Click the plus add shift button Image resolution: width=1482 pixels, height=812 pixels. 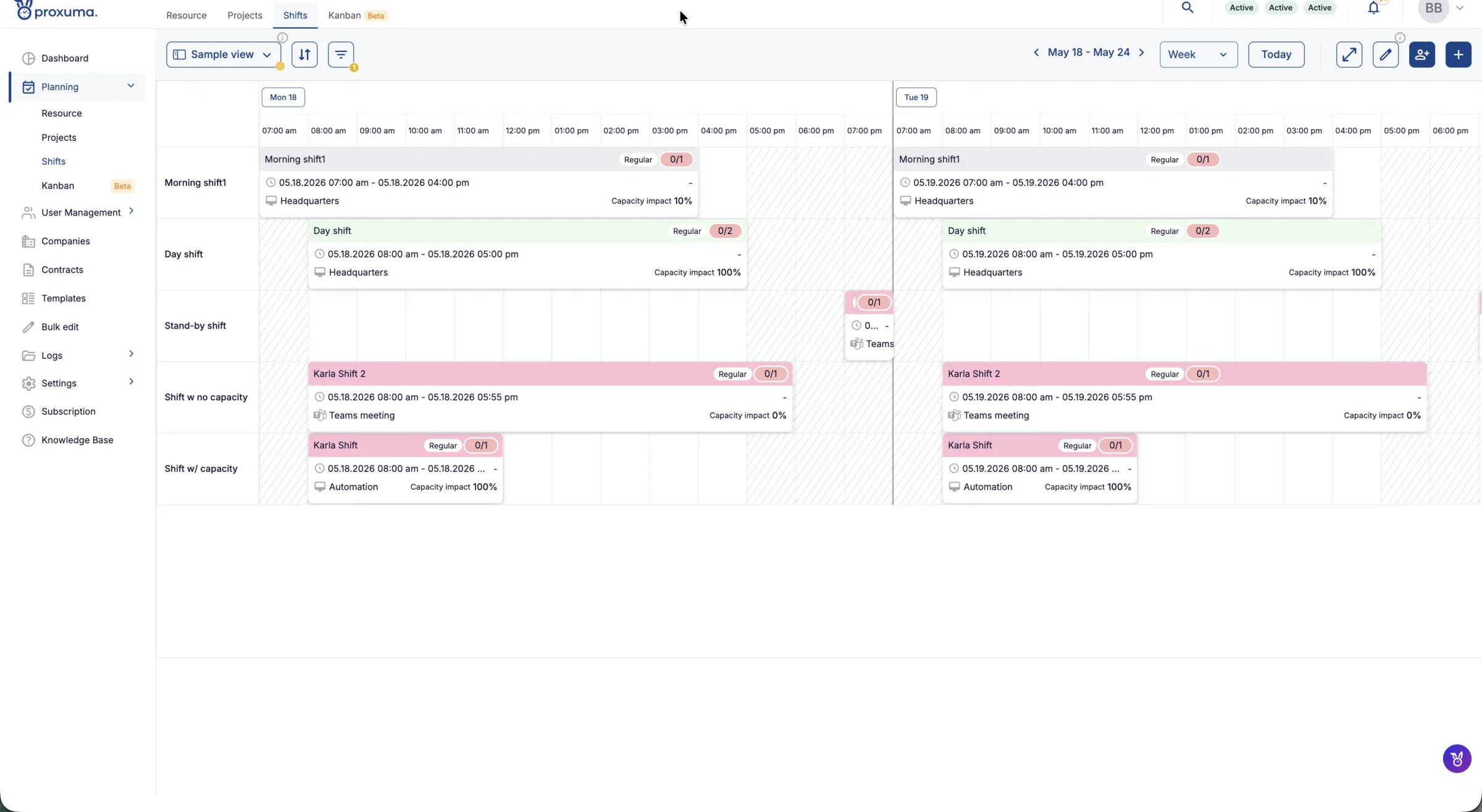[x=1459, y=54]
